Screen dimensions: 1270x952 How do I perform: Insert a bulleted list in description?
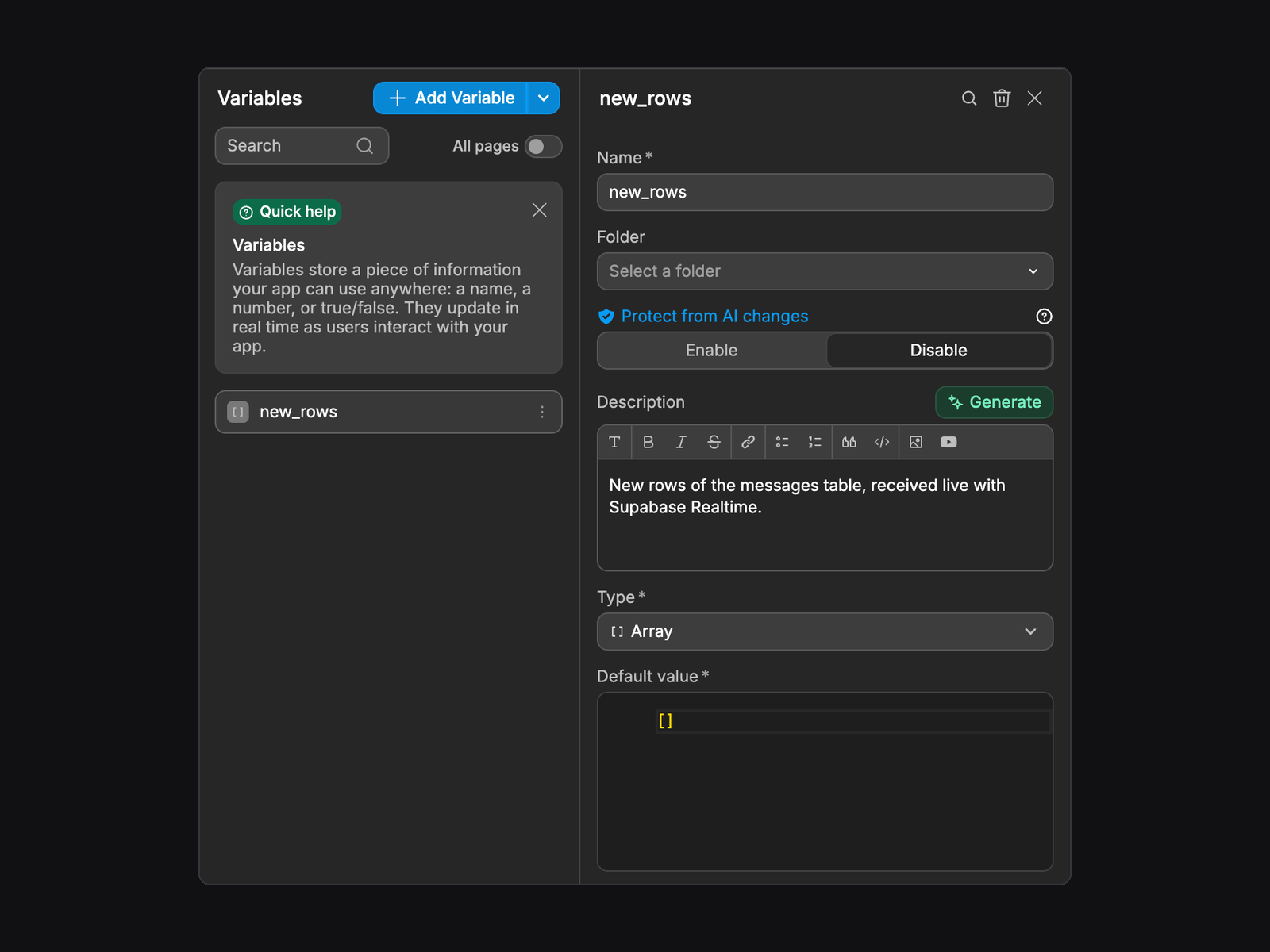click(x=782, y=442)
